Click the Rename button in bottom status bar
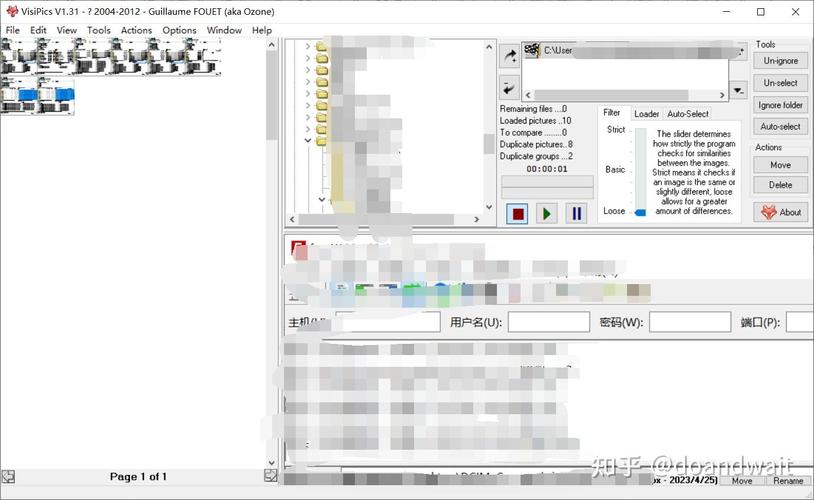The width and height of the screenshot is (814, 500). [788, 481]
